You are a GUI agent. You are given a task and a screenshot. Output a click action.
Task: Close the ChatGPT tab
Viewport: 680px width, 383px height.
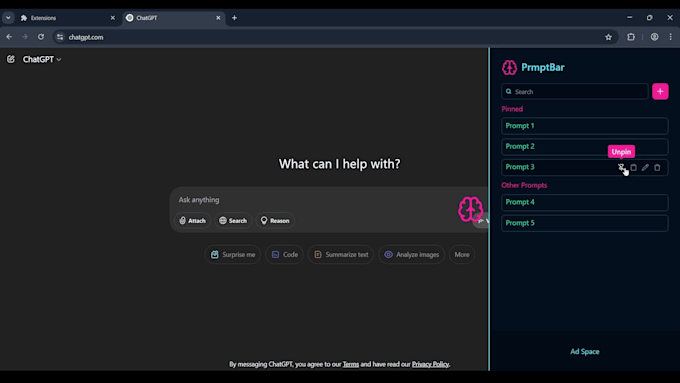(x=218, y=18)
